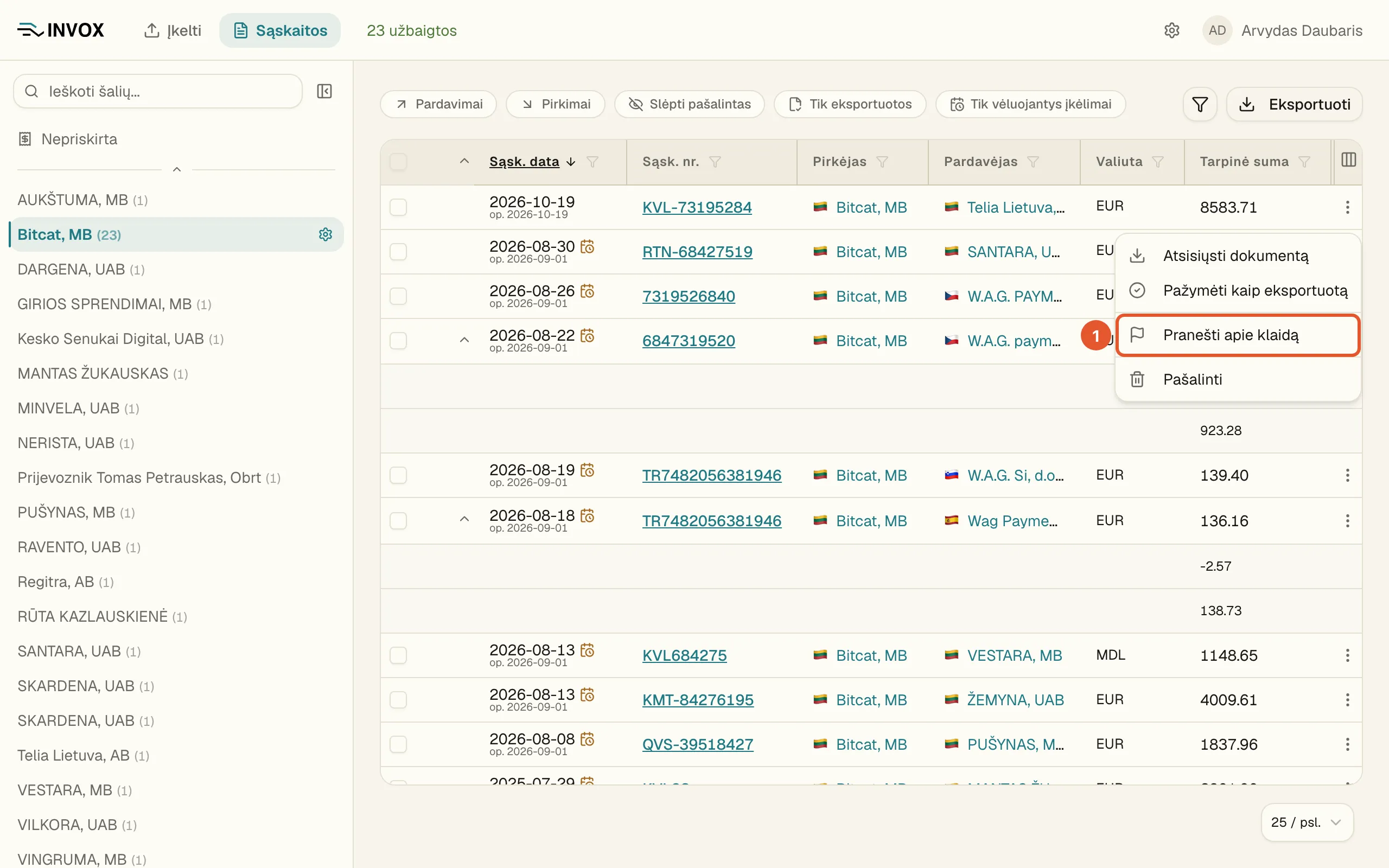Choose Pažymėti kaip eksportuotą menu item
Viewport: 1389px width, 868px height.
pyautogui.click(x=1238, y=290)
